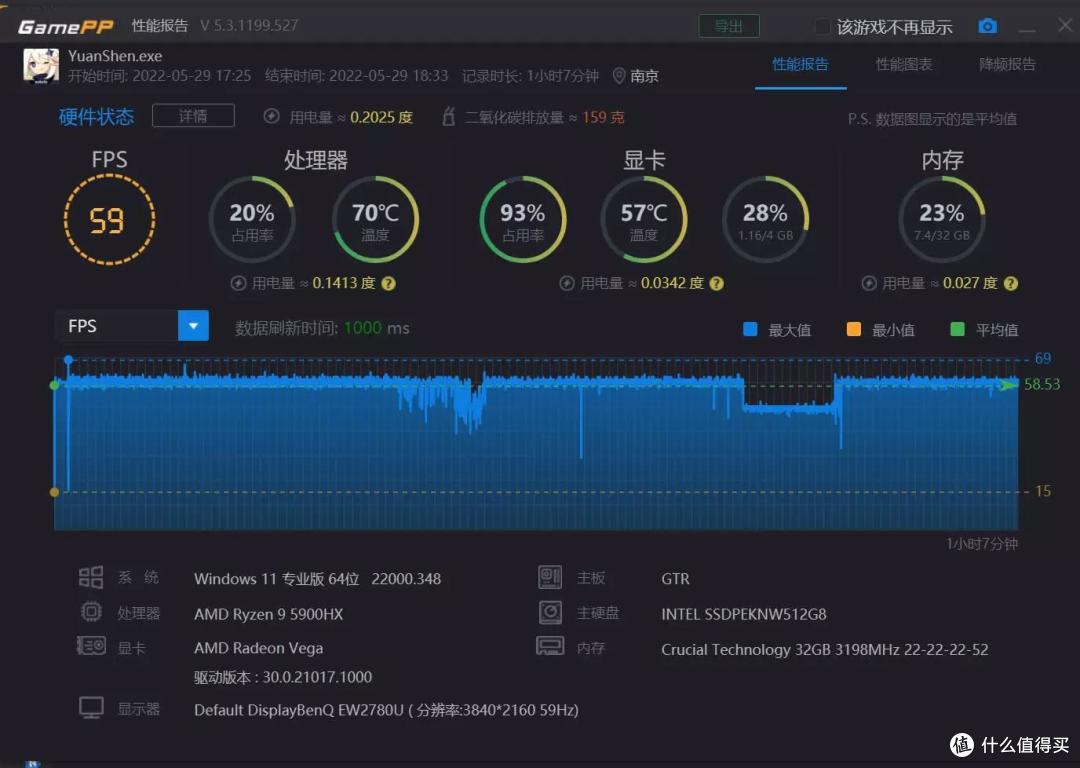Click the RAM module icon beside 内存 row
Screen dimensions: 1080x768
point(550,646)
